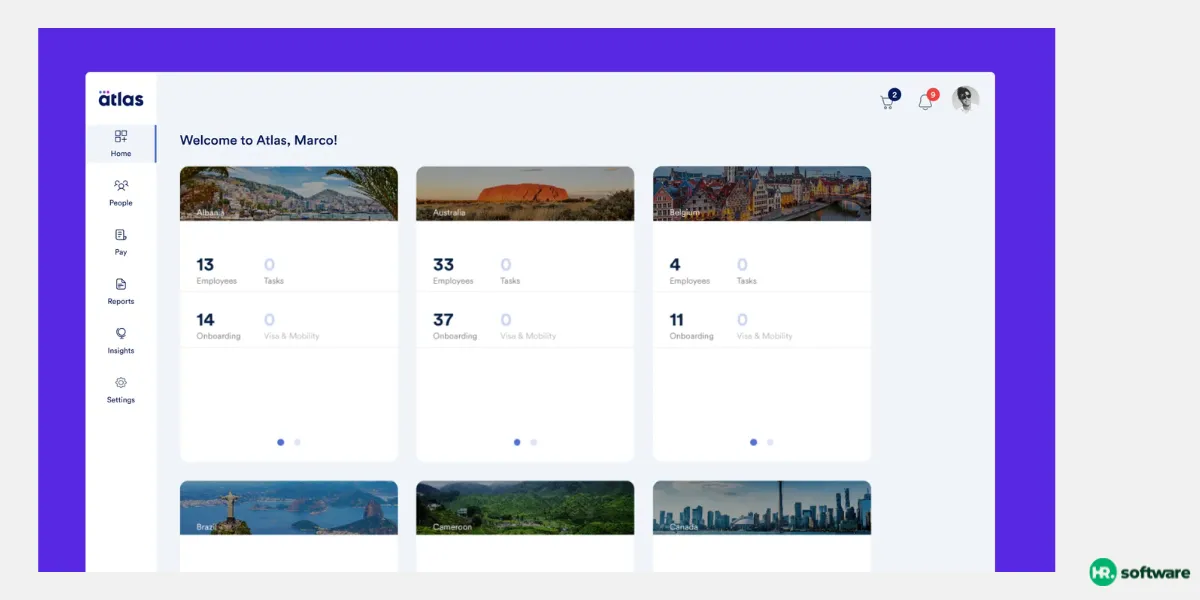View 37 Onboarding in Australia
1200x600 pixels.
[x=455, y=326]
